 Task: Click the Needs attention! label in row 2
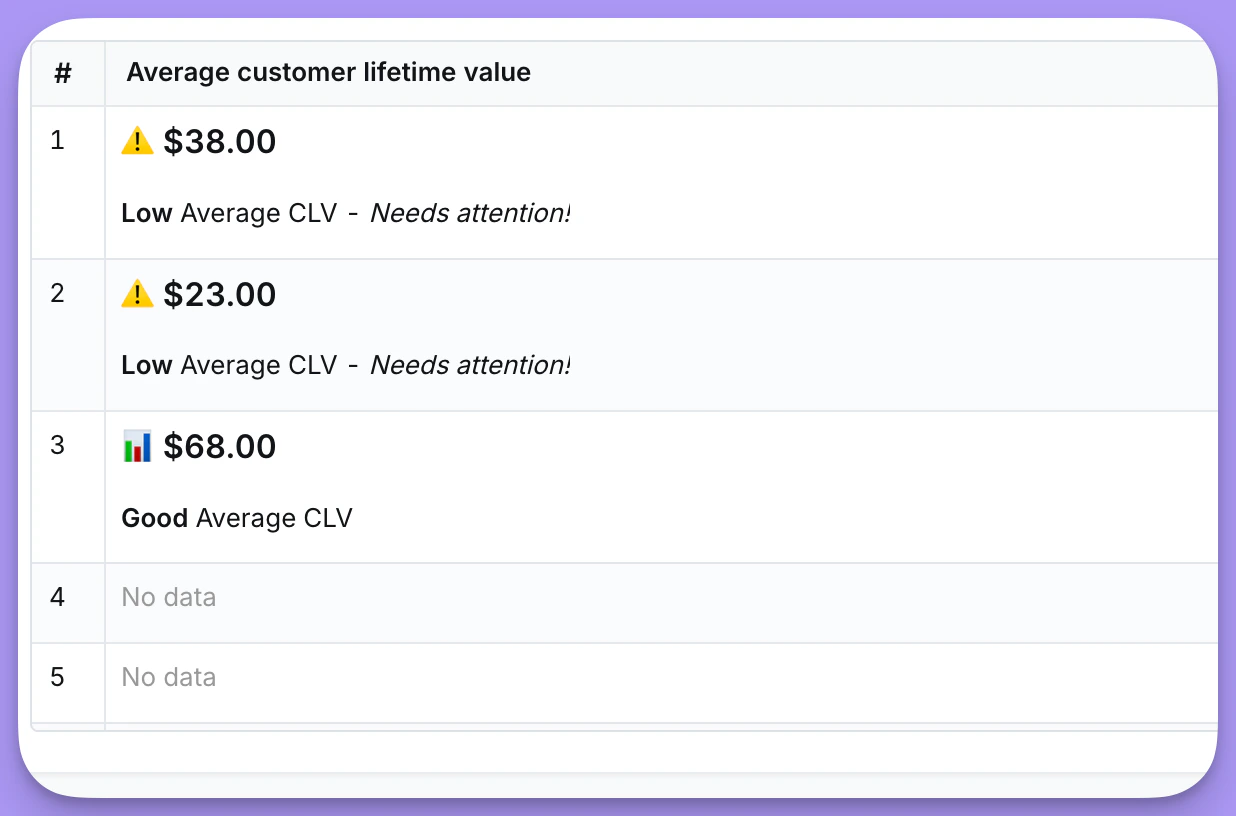coord(470,364)
